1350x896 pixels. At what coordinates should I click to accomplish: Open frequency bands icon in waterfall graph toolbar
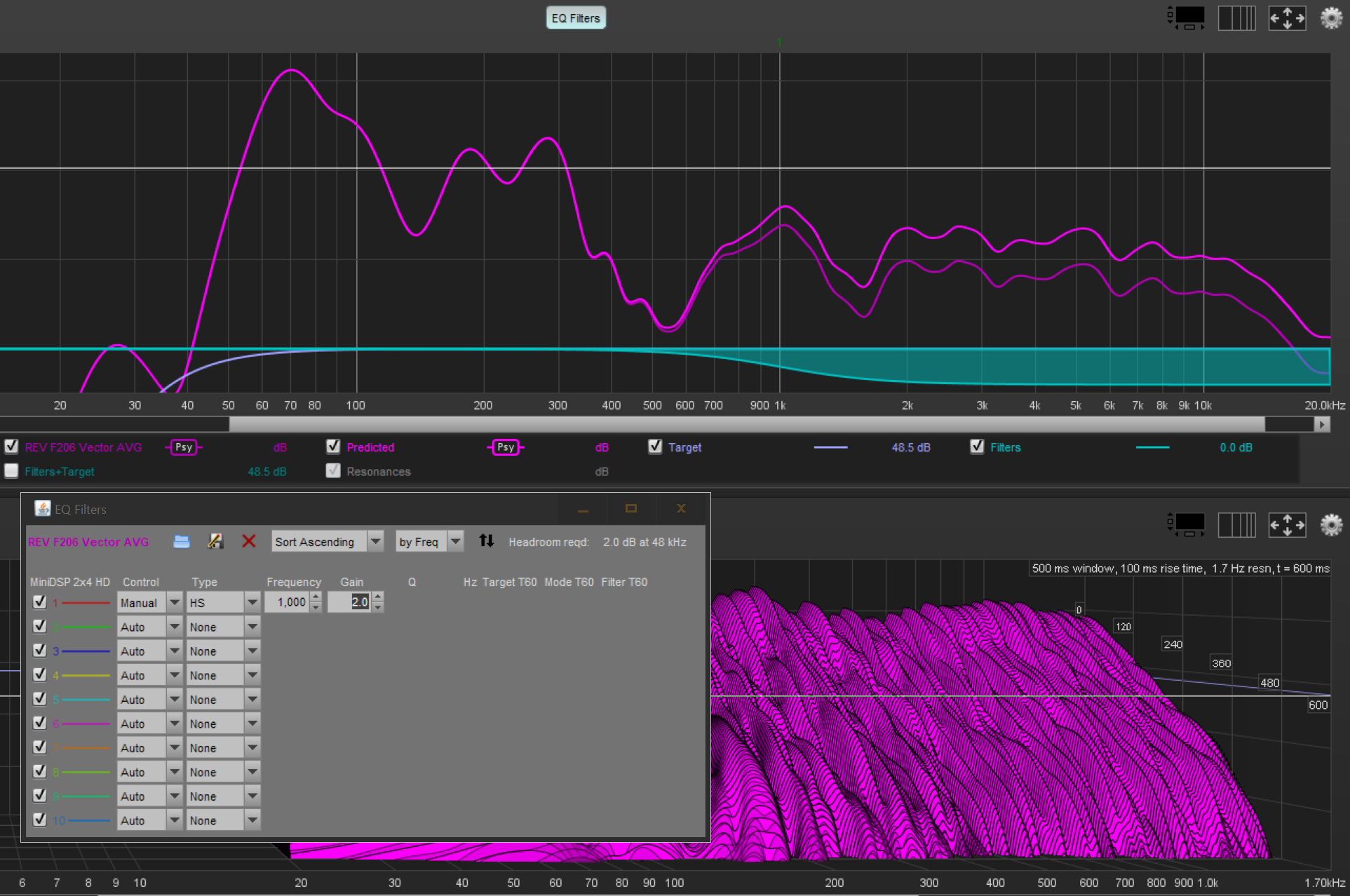[x=1236, y=524]
